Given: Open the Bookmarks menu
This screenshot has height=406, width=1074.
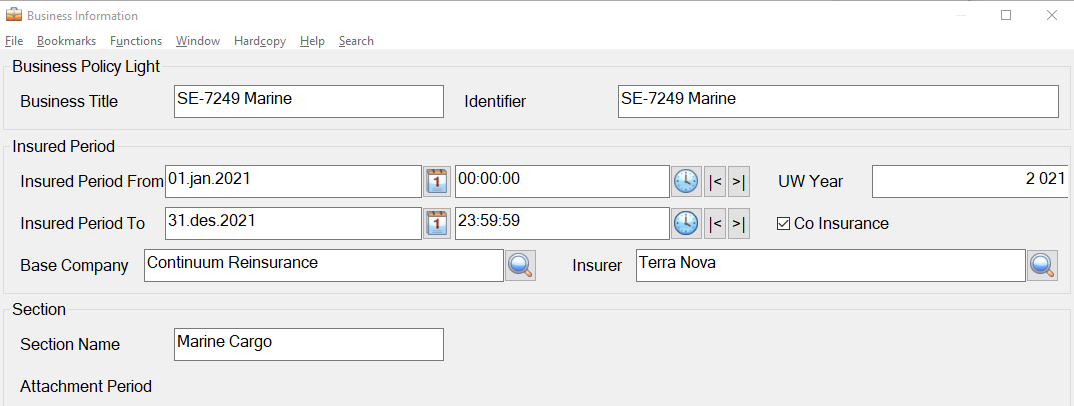Looking at the screenshot, I should point(66,41).
